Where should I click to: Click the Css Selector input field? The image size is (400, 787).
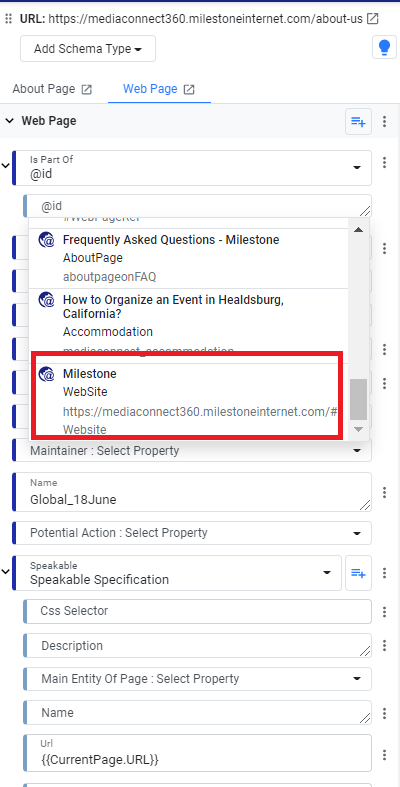(198, 611)
